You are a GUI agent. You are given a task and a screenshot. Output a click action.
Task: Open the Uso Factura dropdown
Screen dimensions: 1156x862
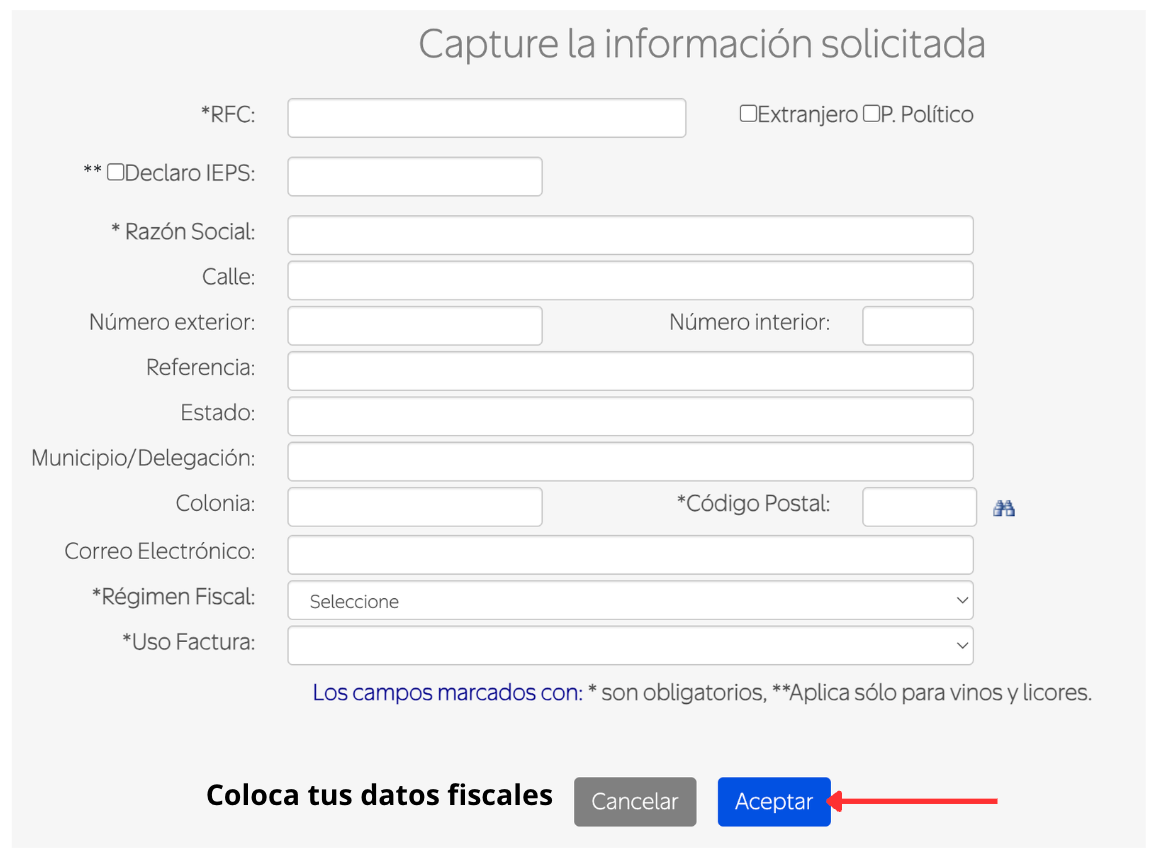pyautogui.click(x=630, y=645)
